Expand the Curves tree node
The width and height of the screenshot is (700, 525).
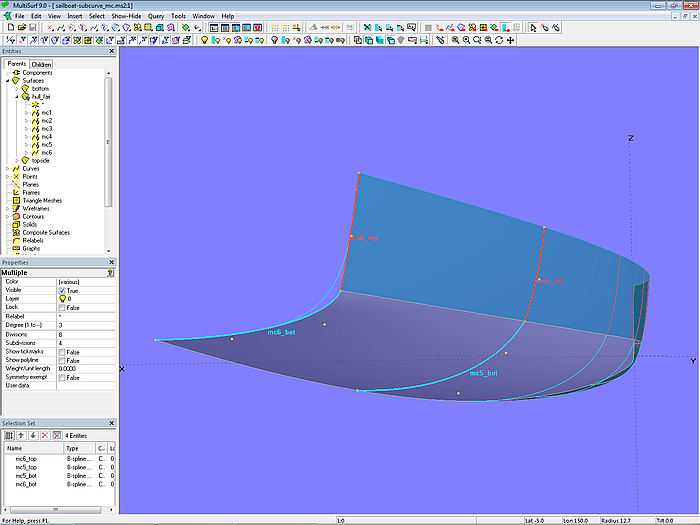tap(8, 169)
